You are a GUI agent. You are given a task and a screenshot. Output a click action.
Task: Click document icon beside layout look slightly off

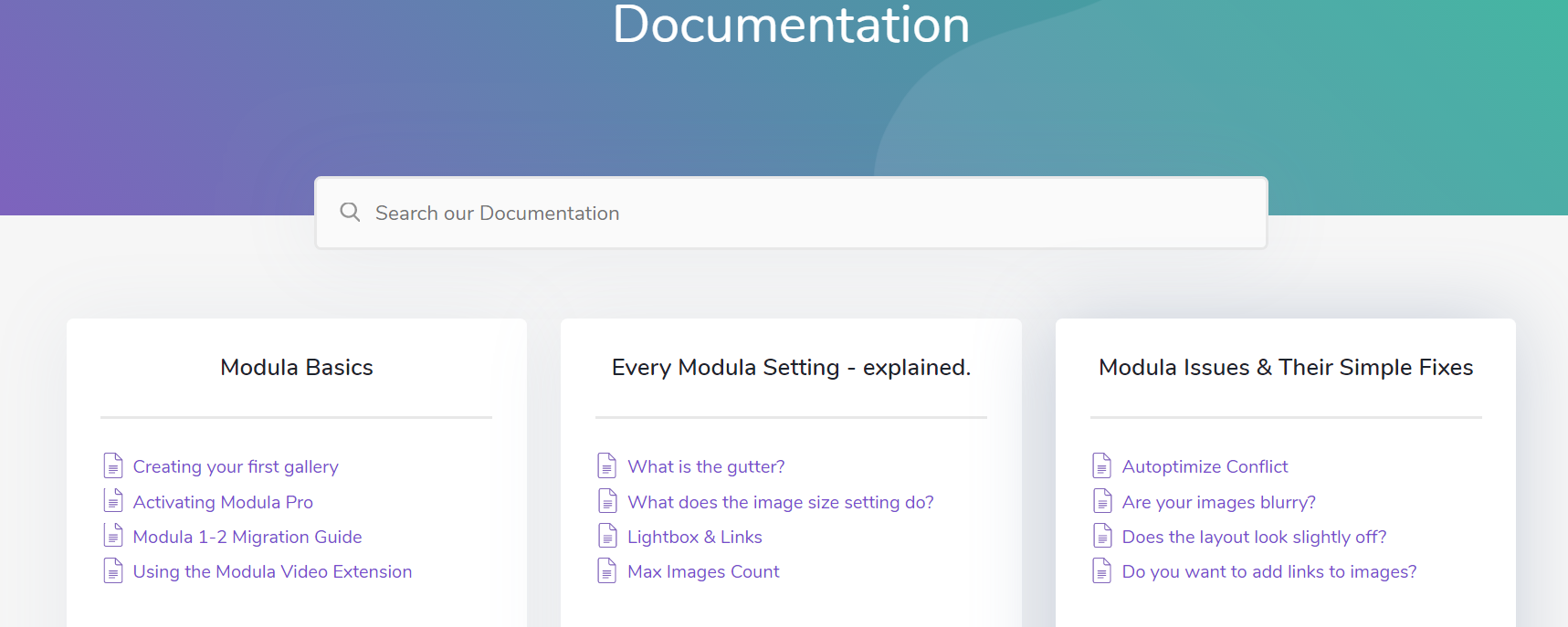[x=1102, y=535]
